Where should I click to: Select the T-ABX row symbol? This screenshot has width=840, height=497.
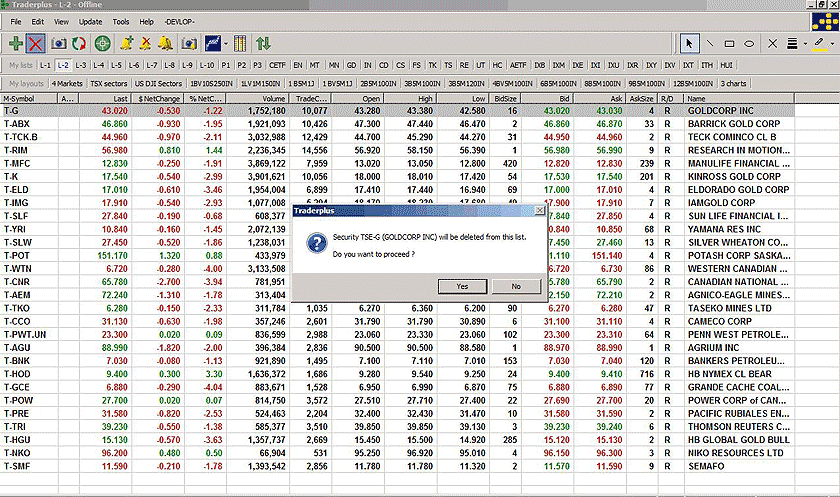pos(17,124)
